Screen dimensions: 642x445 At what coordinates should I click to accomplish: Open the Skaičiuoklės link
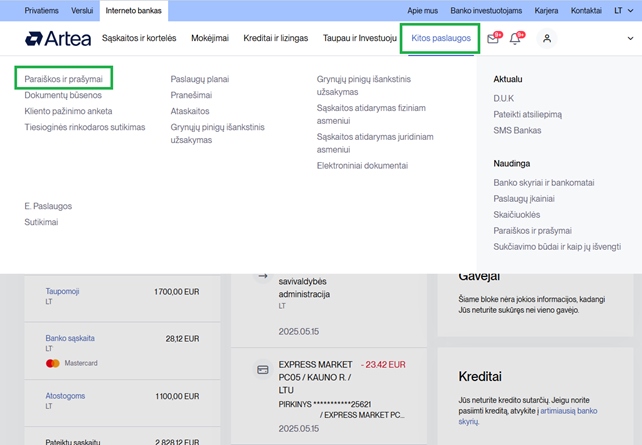(517, 215)
